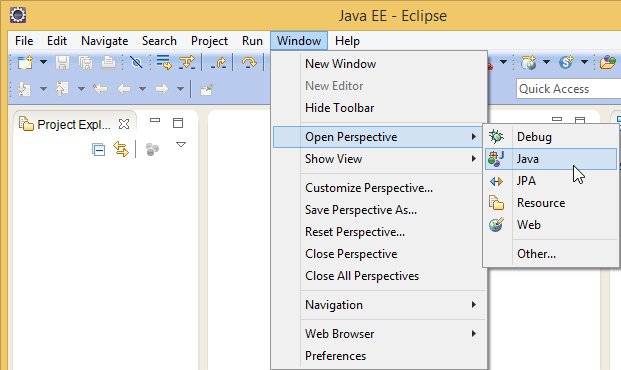Choose Customize Perspective... entry
621x370 pixels.
[379, 188]
